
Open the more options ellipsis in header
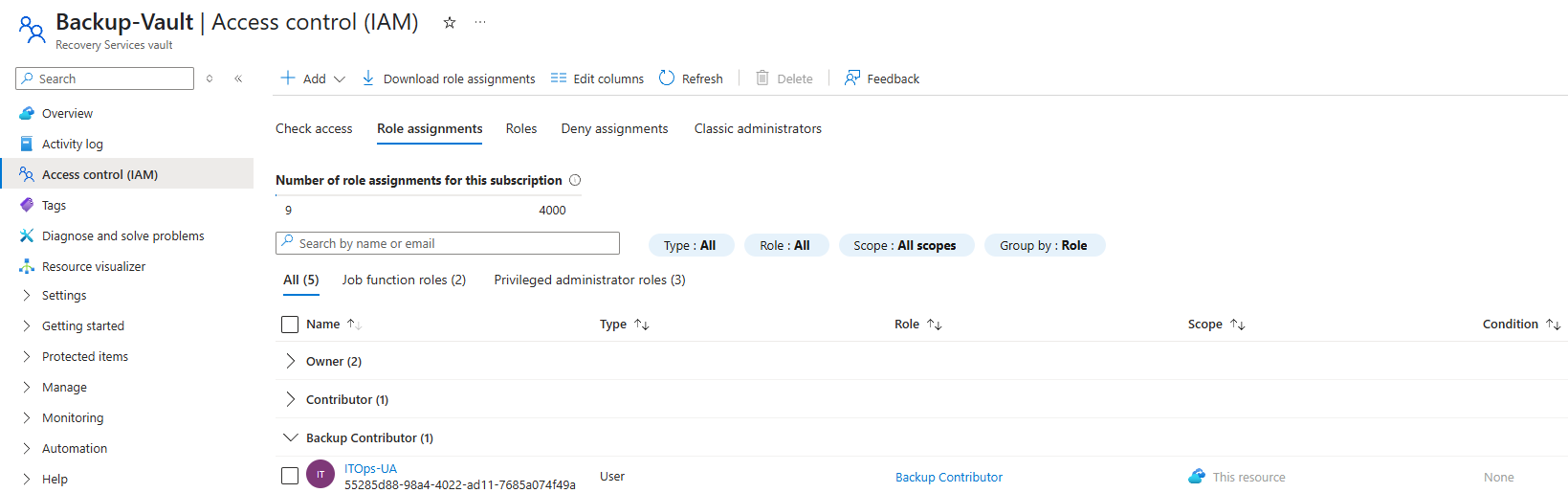pyautogui.click(x=480, y=22)
